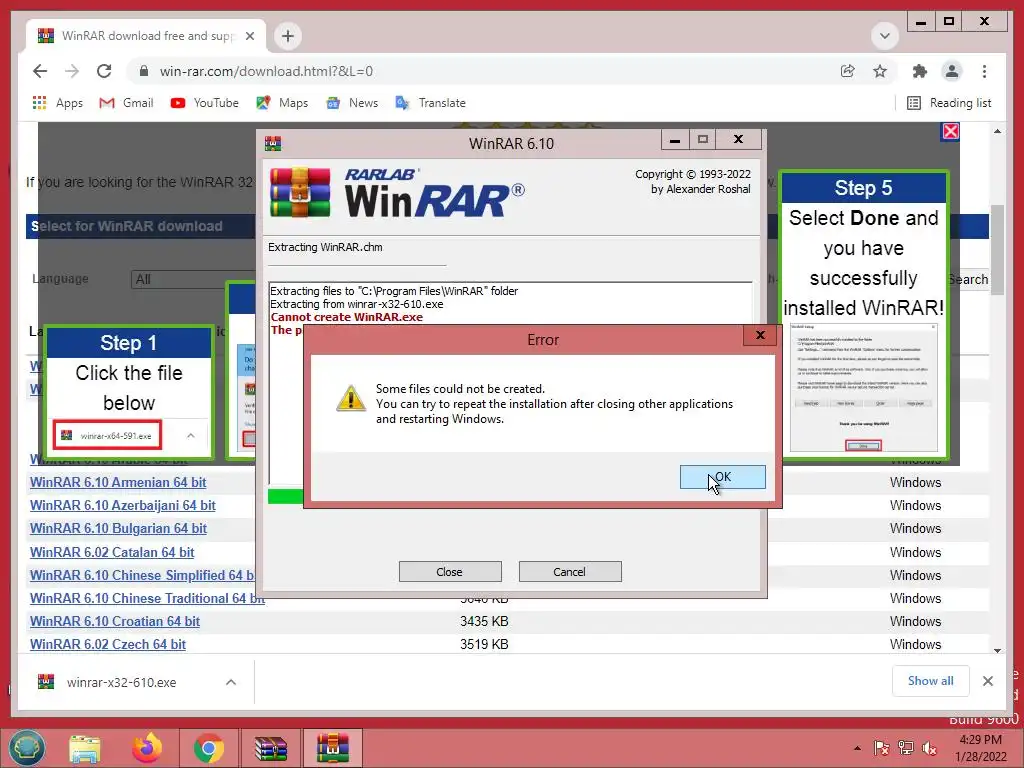Bookmark this page with the star icon

880,71
